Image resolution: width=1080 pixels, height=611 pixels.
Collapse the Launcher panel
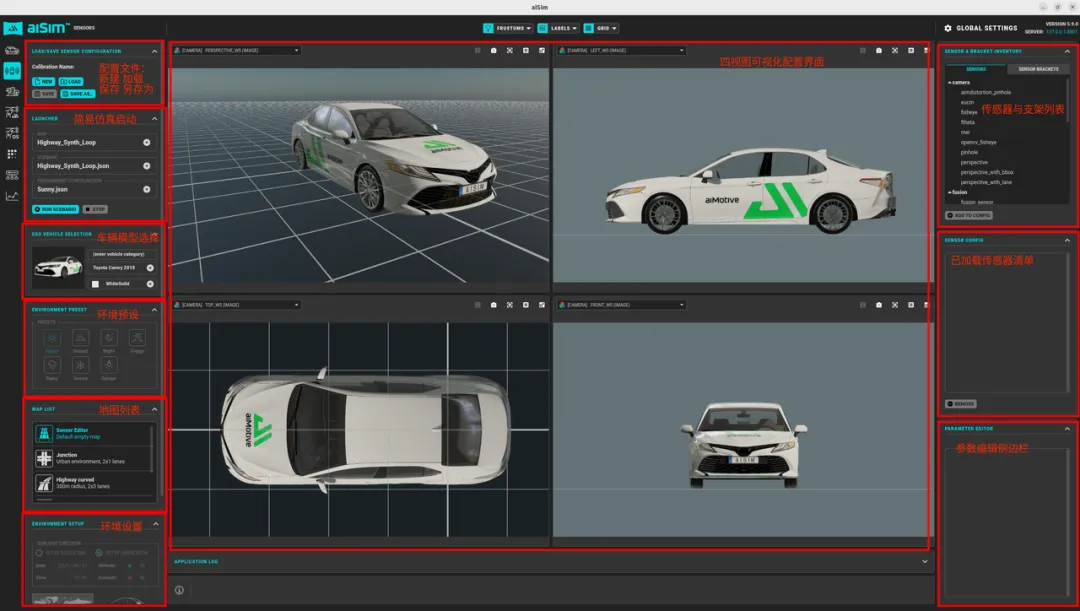(x=154, y=119)
